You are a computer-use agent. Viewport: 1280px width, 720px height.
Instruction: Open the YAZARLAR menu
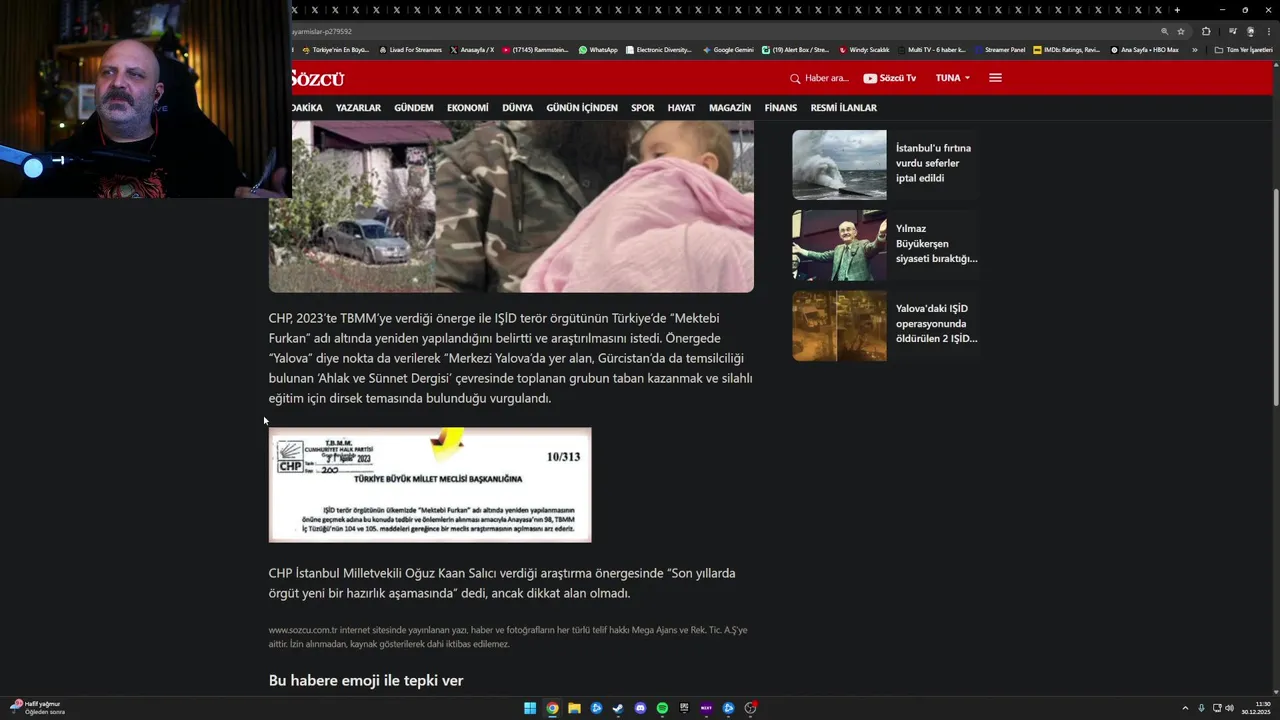(x=358, y=108)
